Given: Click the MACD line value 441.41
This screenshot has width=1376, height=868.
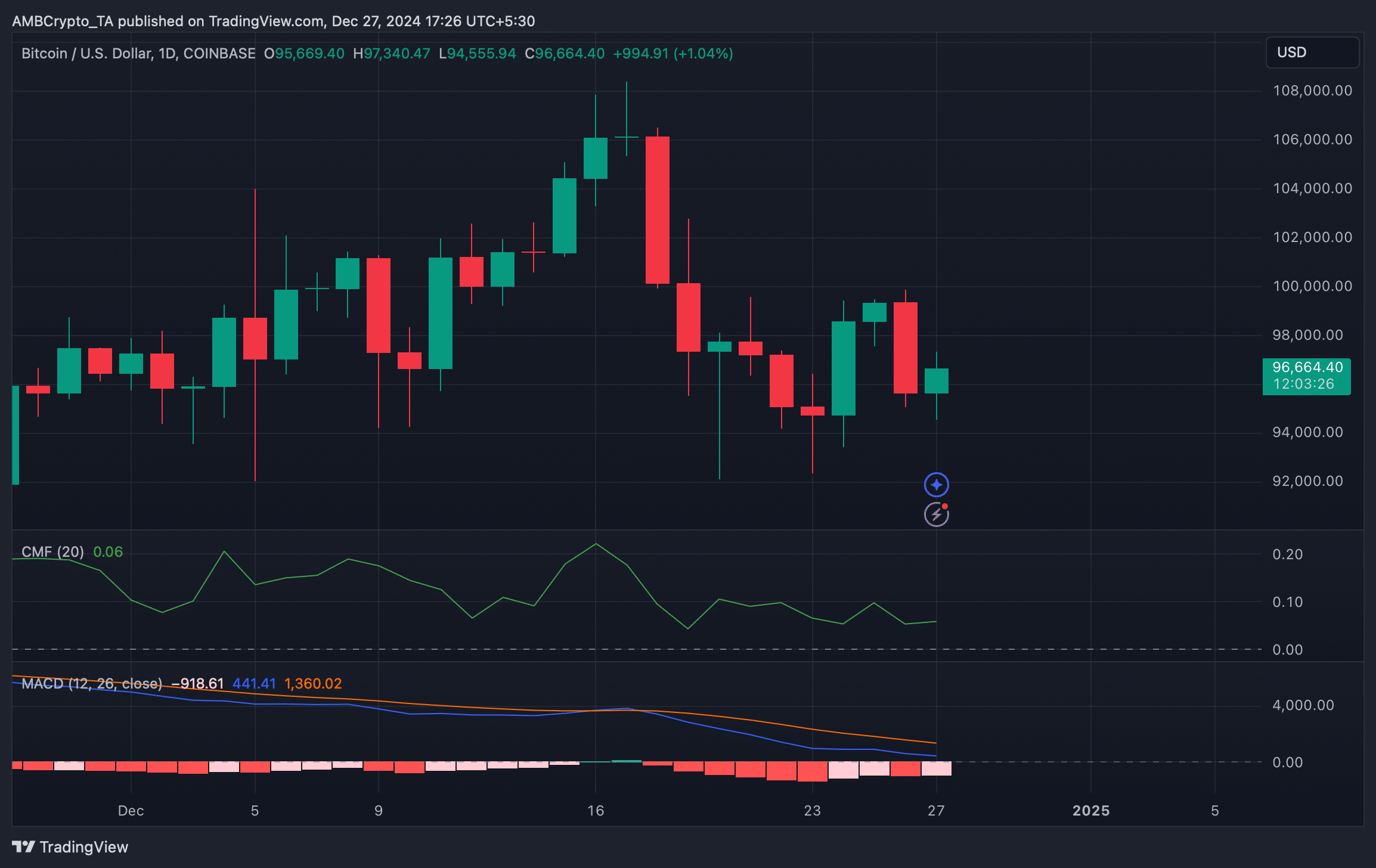Looking at the screenshot, I should point(254,683).
